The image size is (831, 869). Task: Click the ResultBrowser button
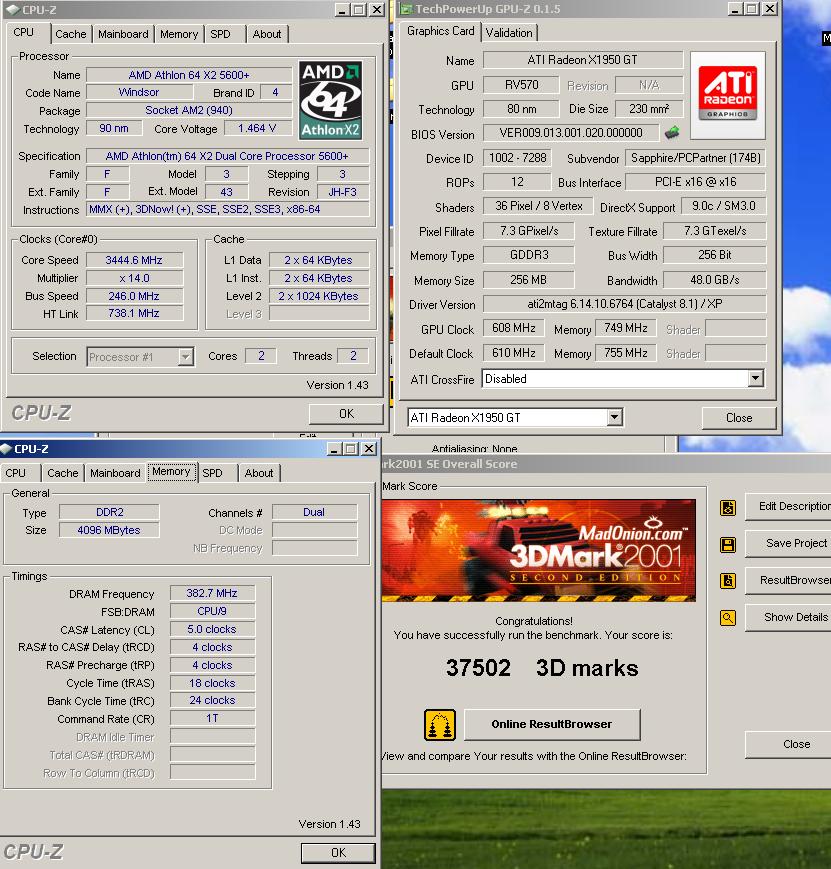(788, 580)
